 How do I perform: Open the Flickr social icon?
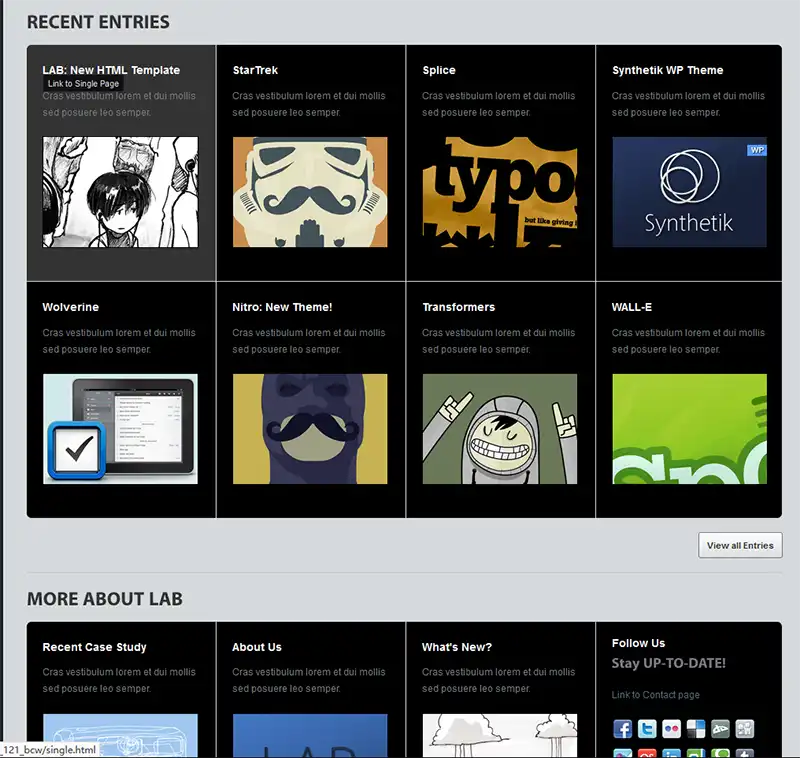[671, 729]
